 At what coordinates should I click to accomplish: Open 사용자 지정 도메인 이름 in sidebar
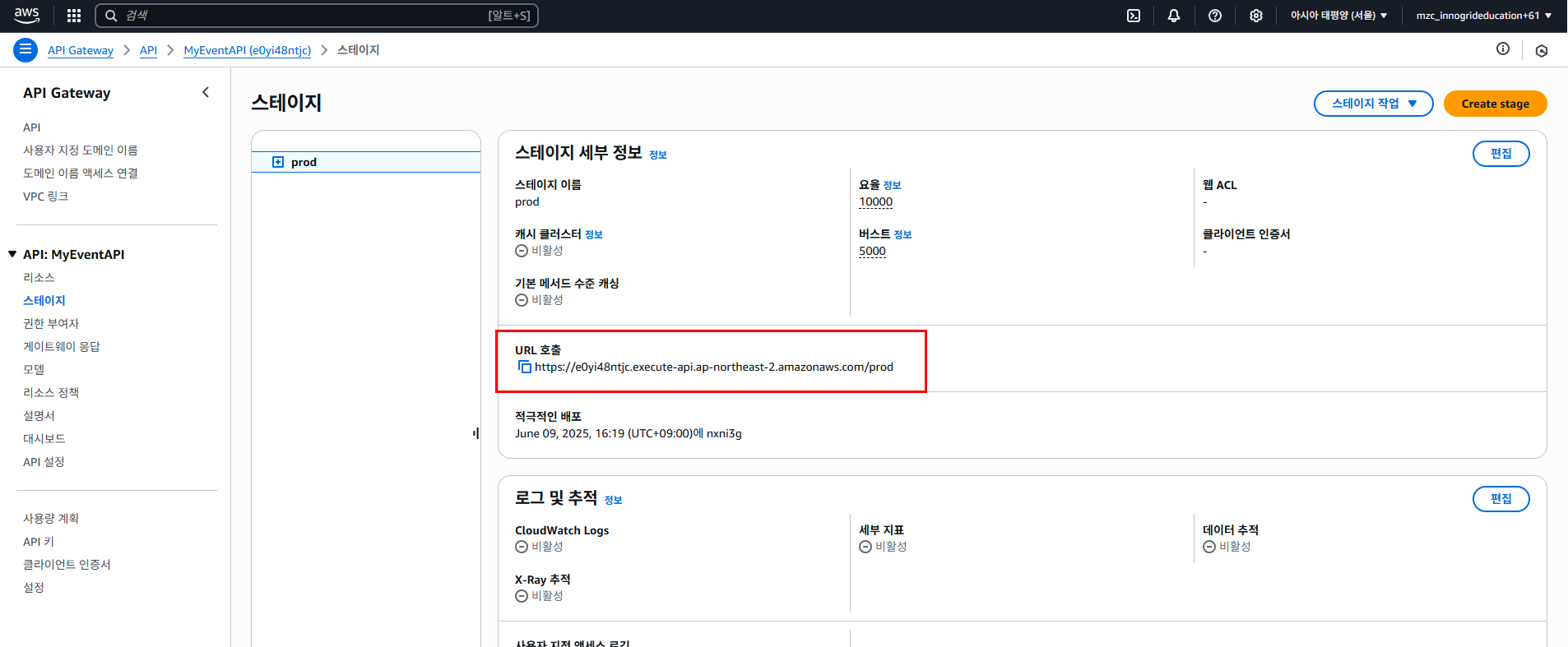click(x=81, y=150)
